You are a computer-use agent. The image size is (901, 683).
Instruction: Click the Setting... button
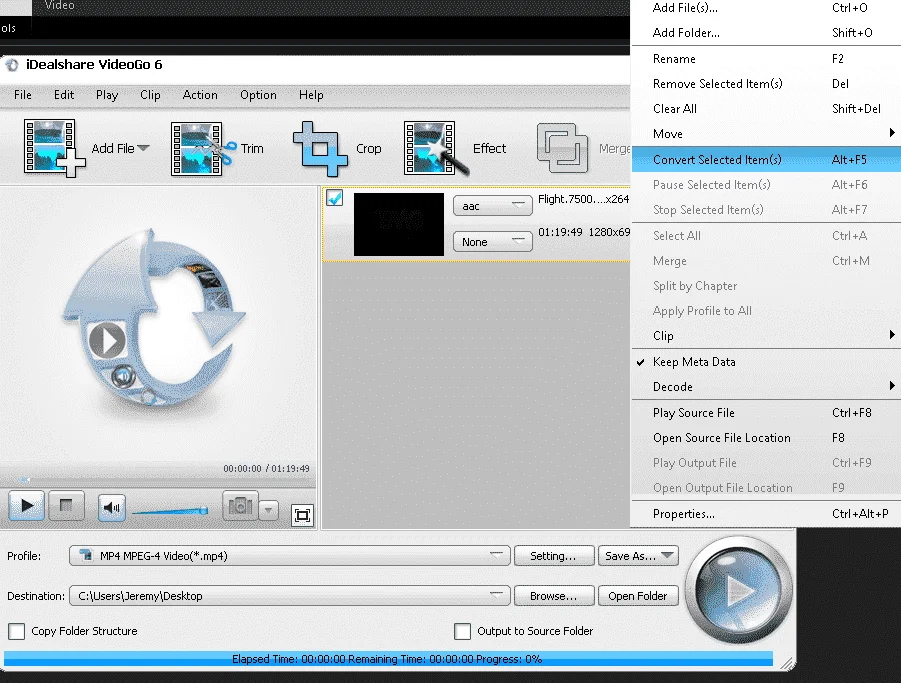coord(553,555)
